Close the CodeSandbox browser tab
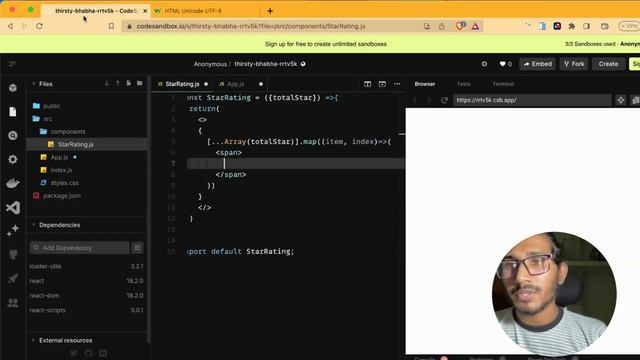Viewport: 640px width, 360px height. (x=145, y=11)
